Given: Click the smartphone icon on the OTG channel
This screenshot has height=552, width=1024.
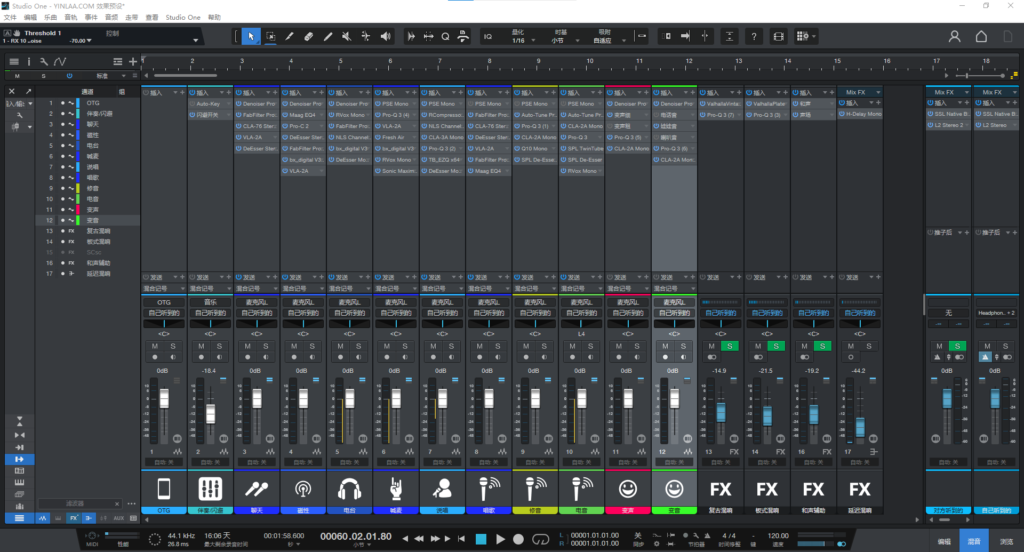Looking at the screenshot, I should tap(164, 489).
